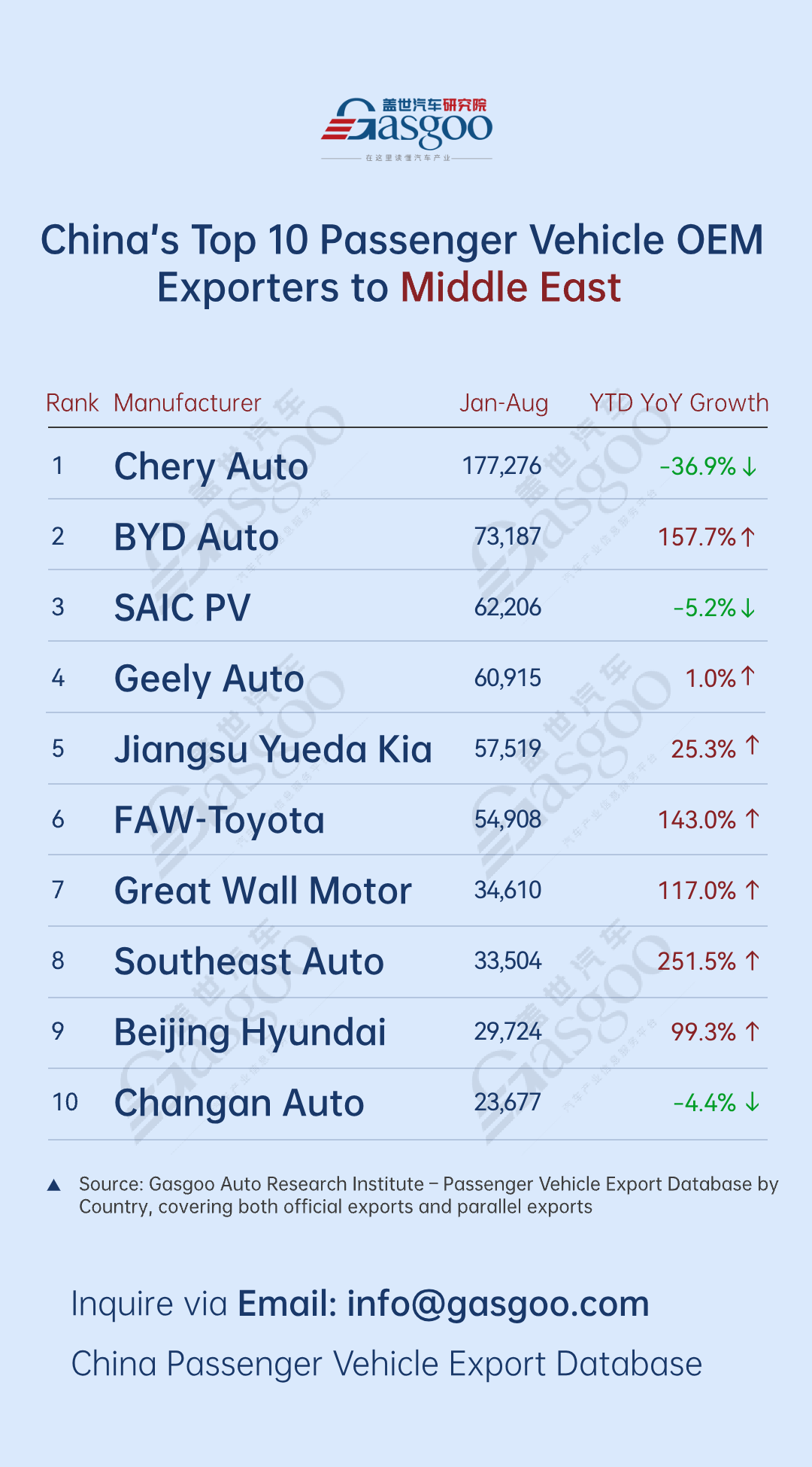Click the down arrow beside Changan's -4.4%
Image resolution: width=812 pixels, height=1467 pixels.
[752, 1103]
